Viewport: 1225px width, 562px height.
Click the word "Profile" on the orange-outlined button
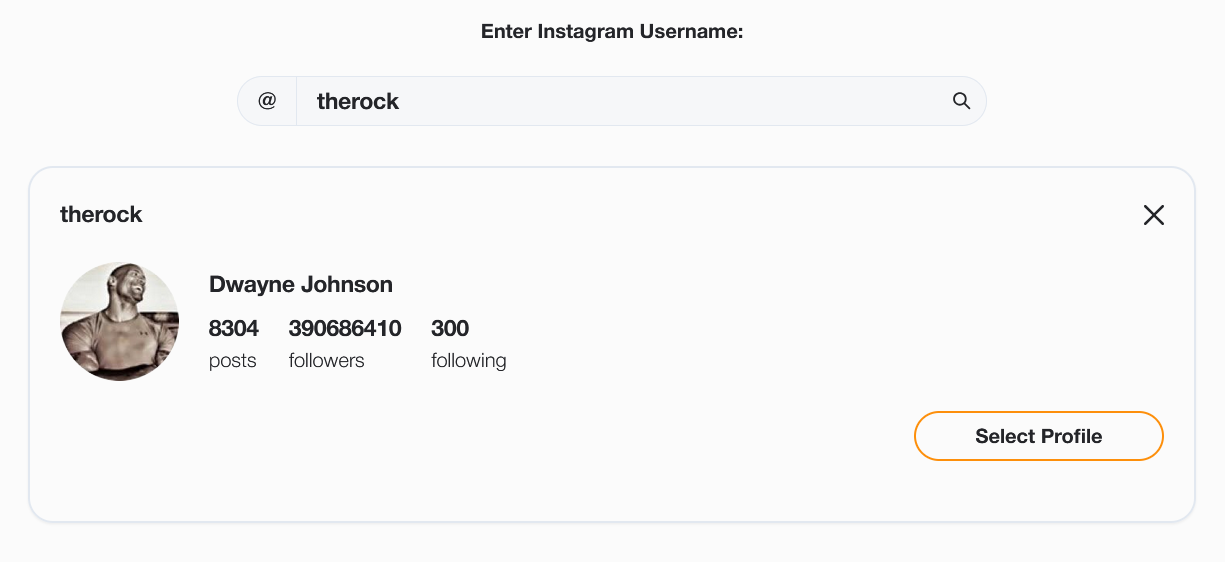[1070, 436]
